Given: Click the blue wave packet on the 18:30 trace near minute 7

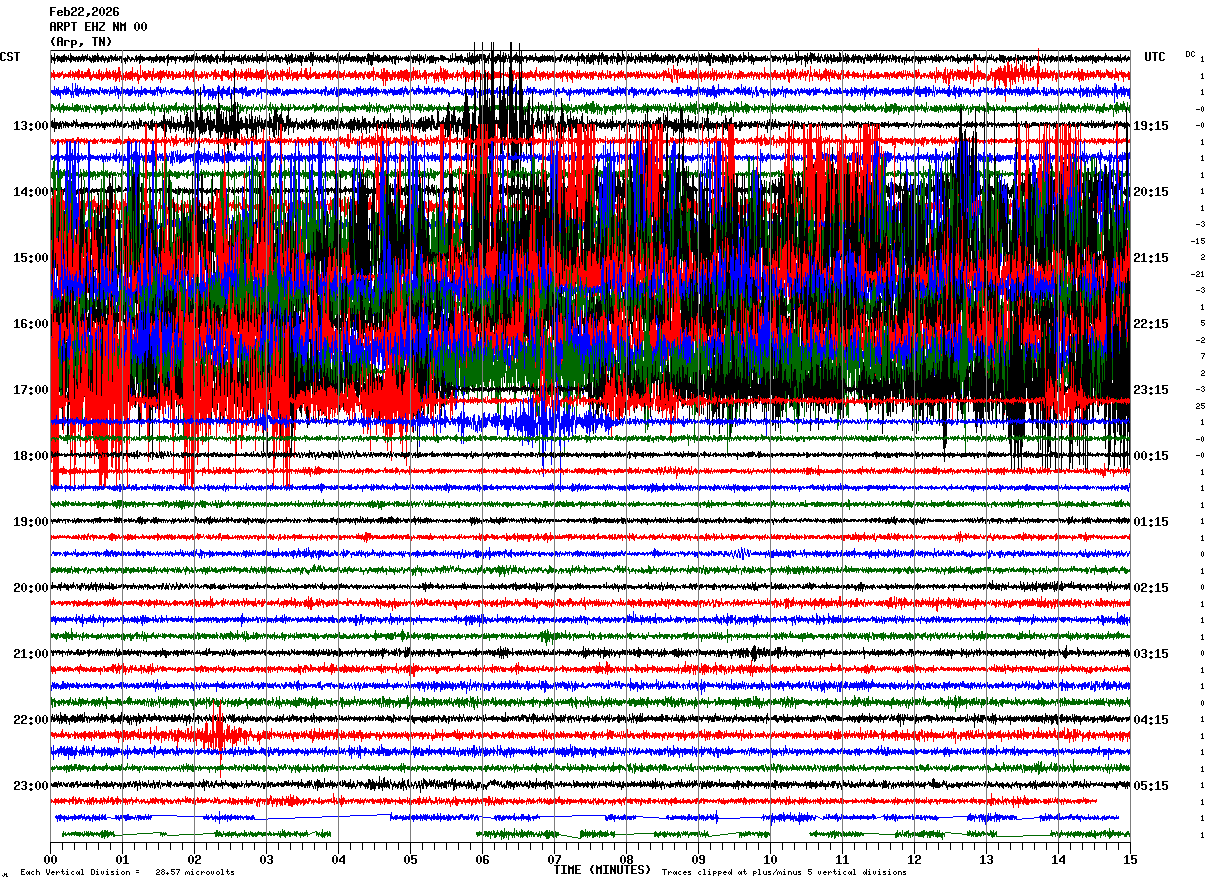Looking at the screenshot, I should tap(545, 420).
